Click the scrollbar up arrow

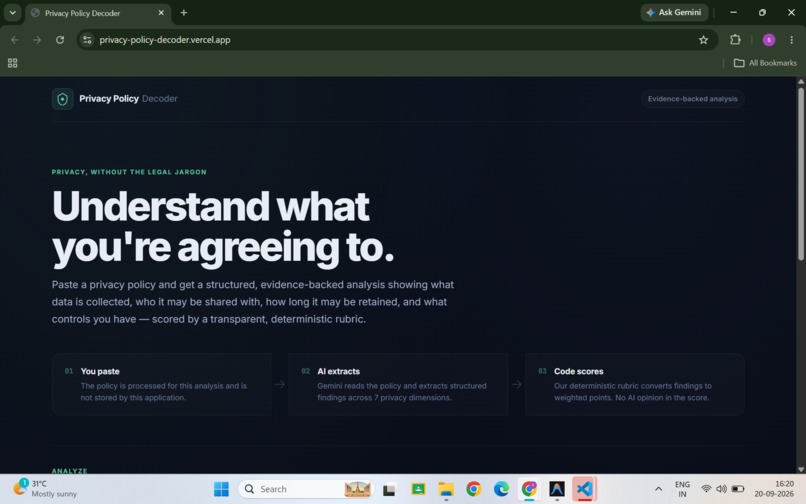pos(800,81)
